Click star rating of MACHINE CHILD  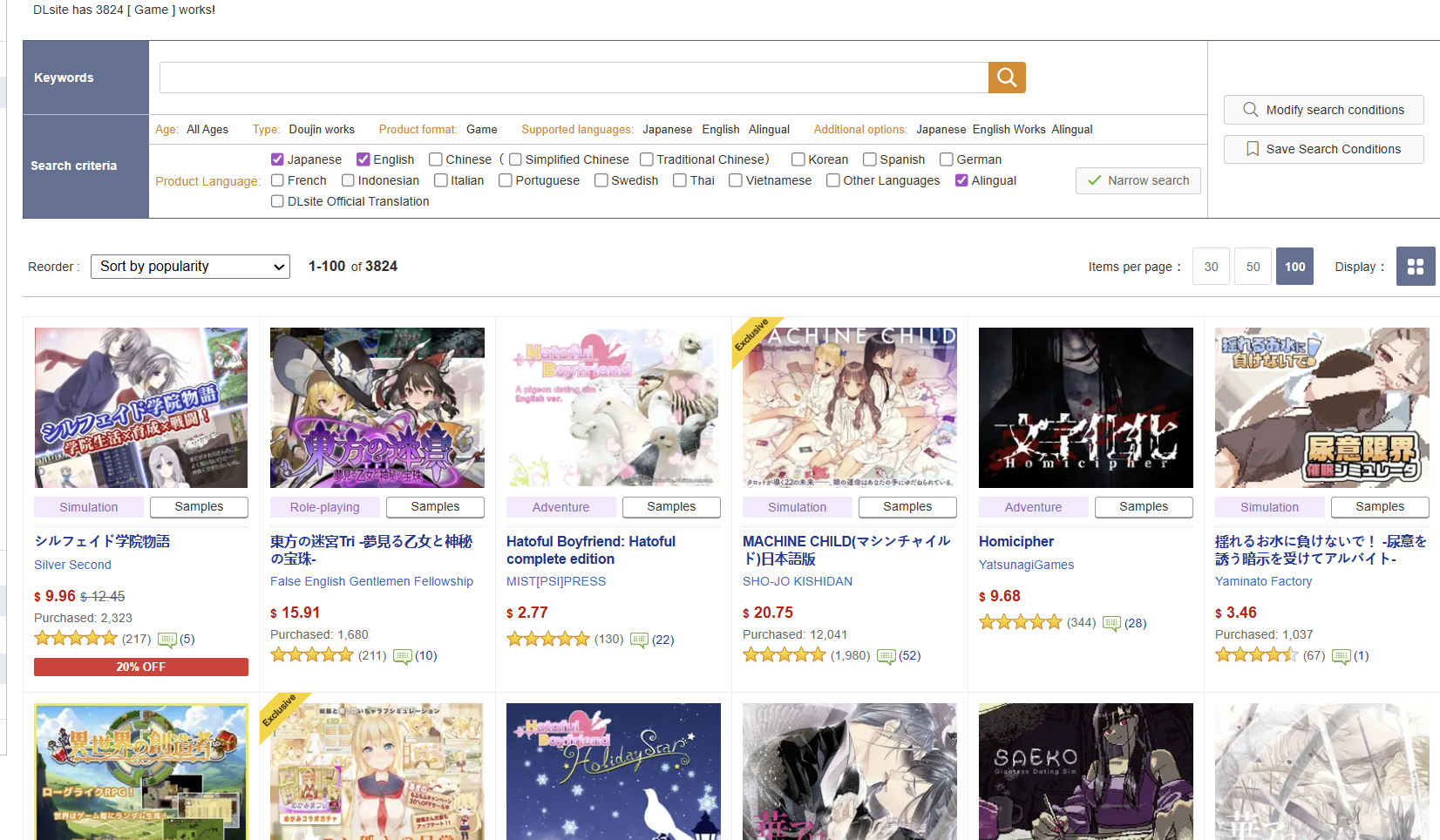click(x=785, y=655)
